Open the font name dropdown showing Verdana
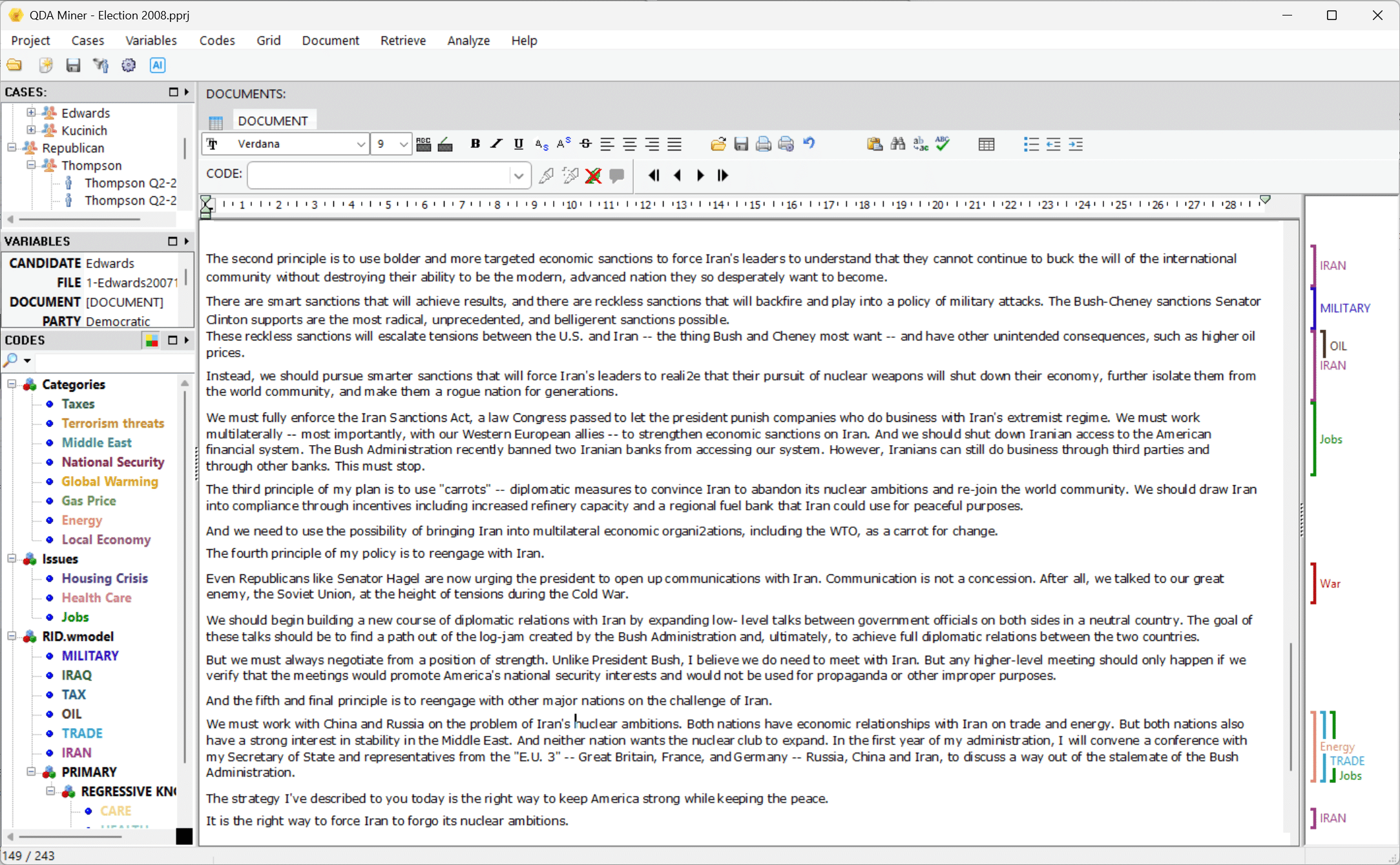The height and width of the screenshot is (865, 1400). (360, 144)
